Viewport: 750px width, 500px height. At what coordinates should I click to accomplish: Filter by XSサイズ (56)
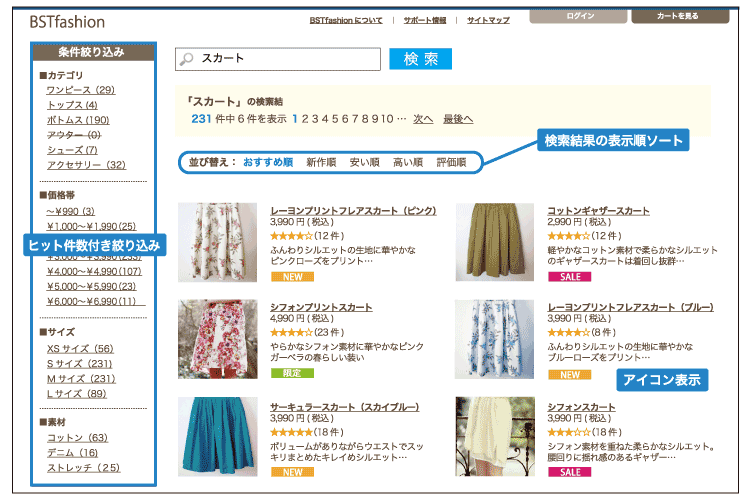coord(80,349)
